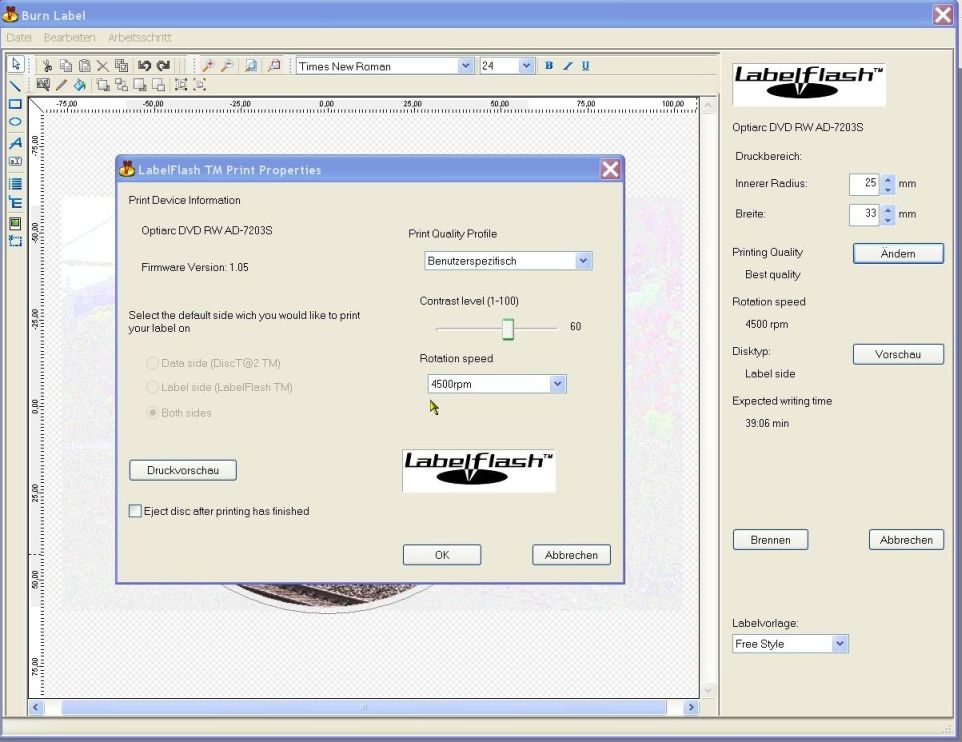
Task: Select the ellipse drawing tool
Action: point(15,121)
